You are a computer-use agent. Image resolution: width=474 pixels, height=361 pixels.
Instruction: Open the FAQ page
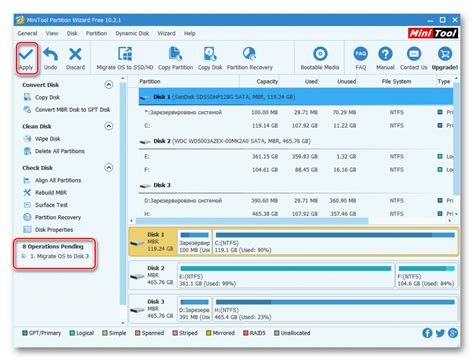(361, 58)
